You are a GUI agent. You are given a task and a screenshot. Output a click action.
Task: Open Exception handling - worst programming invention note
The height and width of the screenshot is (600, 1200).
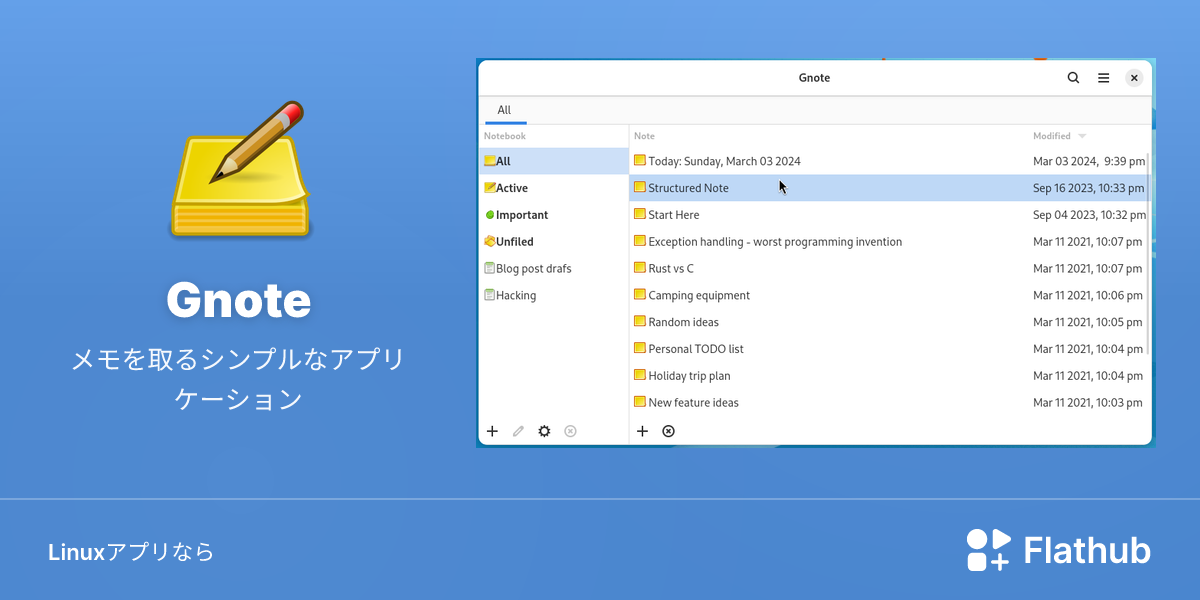775,242
